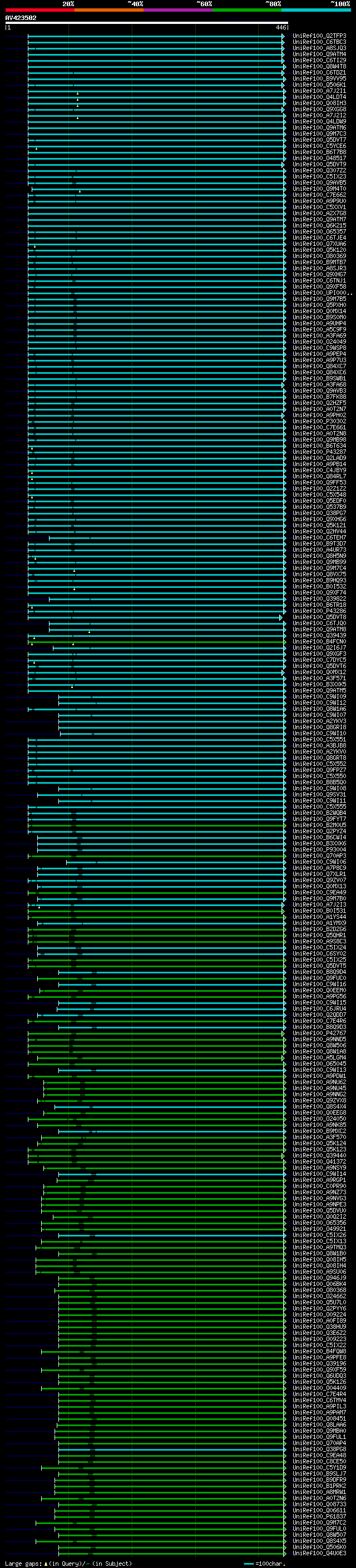Select the red 20% identity legend segment
356x1568 pixels.
[x=39, y=10]
